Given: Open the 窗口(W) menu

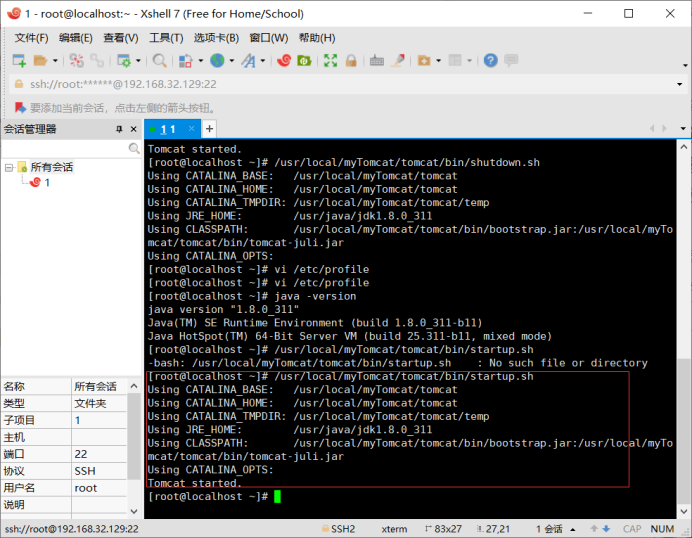Looking at the screenshot, I should click(x=269, y=38).
